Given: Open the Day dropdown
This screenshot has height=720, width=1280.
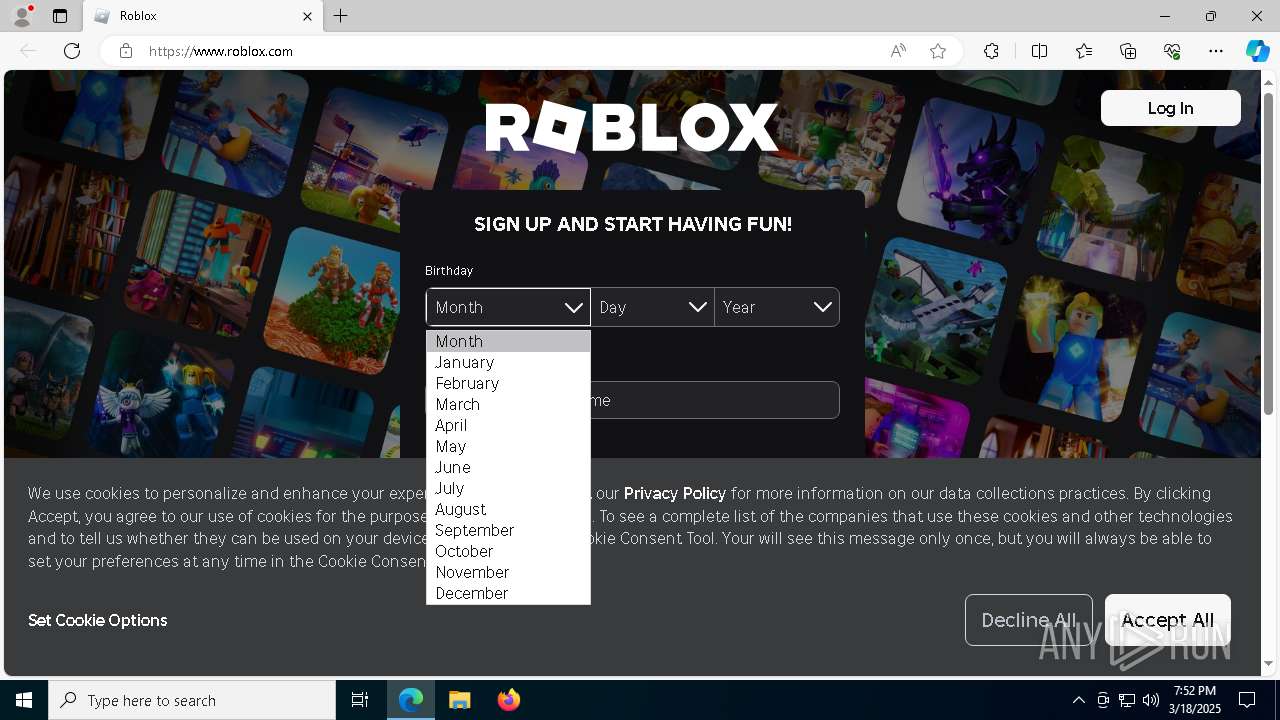Looking at the screenshot, I should (x=652, y=307).
